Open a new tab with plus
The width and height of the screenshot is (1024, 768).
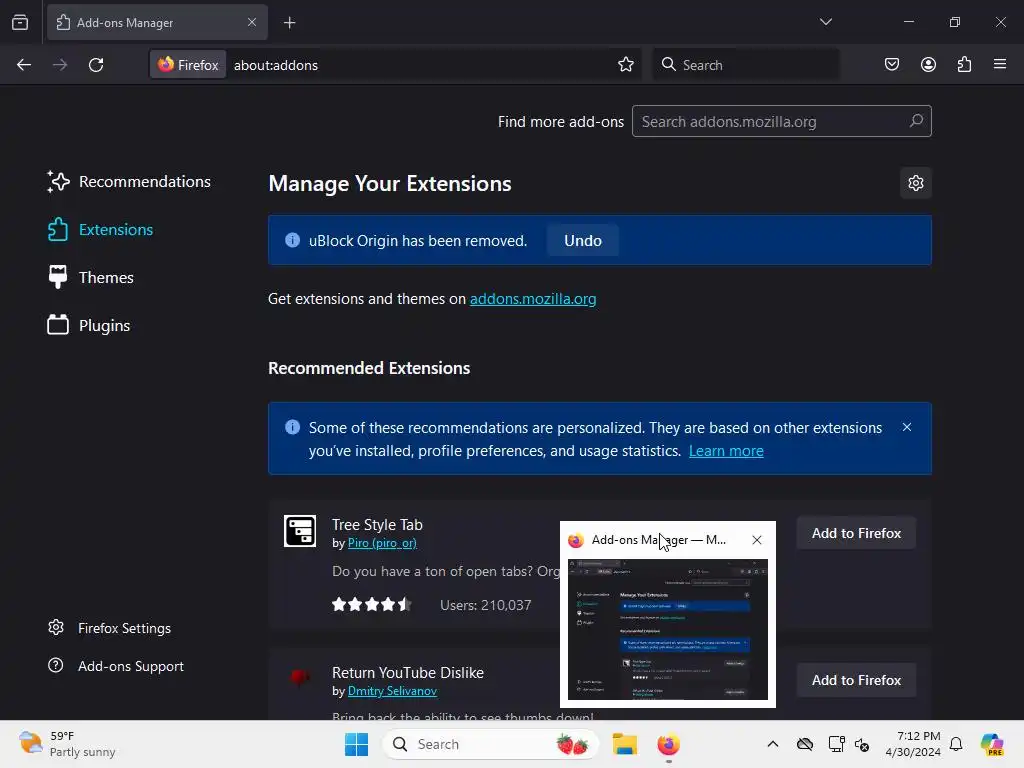click(x=289, y=23)
